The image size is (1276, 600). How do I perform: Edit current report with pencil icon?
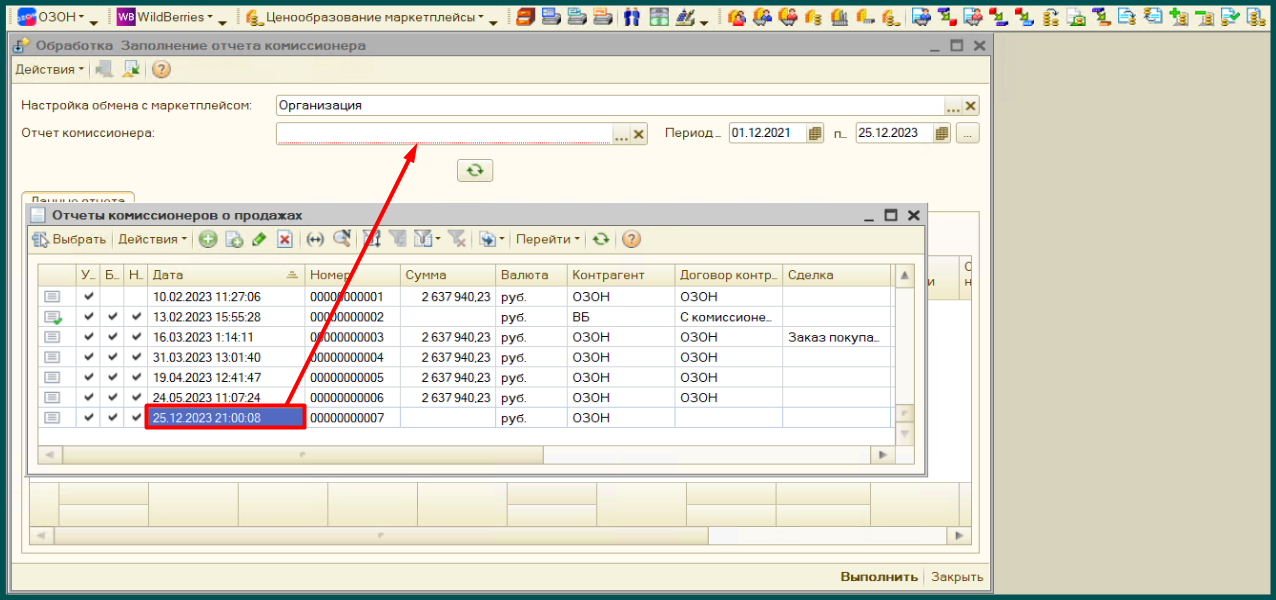259,239
